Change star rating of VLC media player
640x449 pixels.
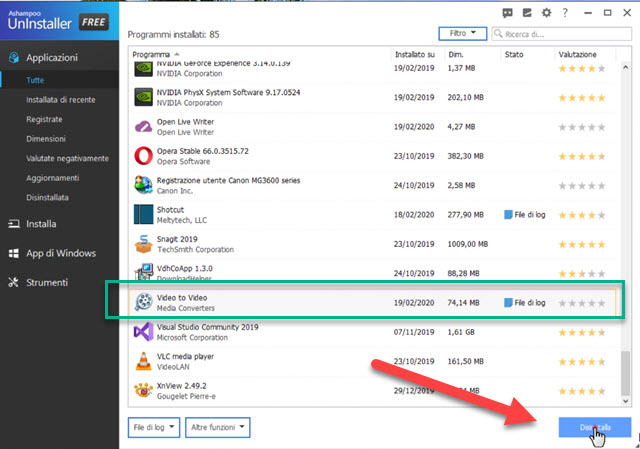[x=582, y=361]
